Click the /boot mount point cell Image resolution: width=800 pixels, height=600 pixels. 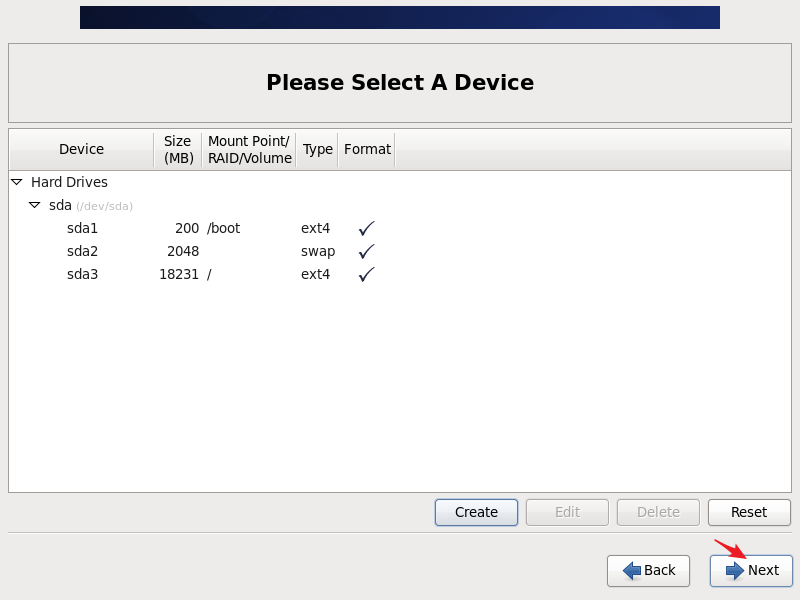224,228
